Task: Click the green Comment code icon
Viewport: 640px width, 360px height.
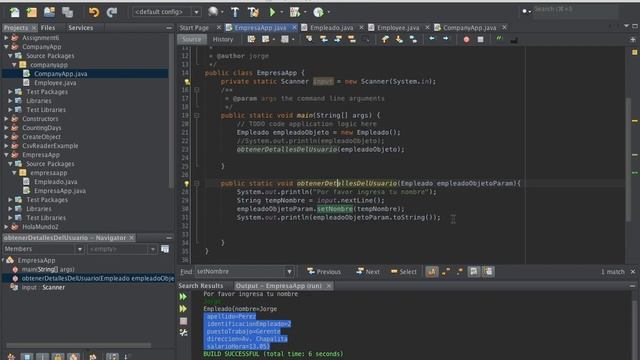Action: (499, 39)
